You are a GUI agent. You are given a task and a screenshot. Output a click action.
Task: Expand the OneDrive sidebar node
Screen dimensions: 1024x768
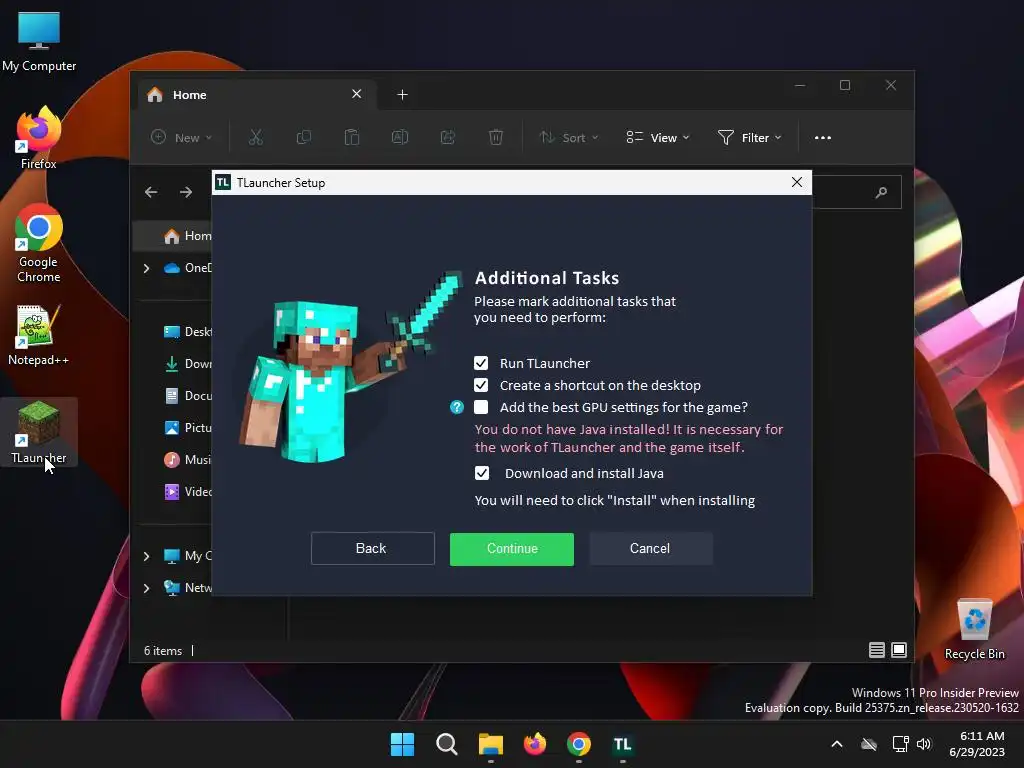coord(146,268)
